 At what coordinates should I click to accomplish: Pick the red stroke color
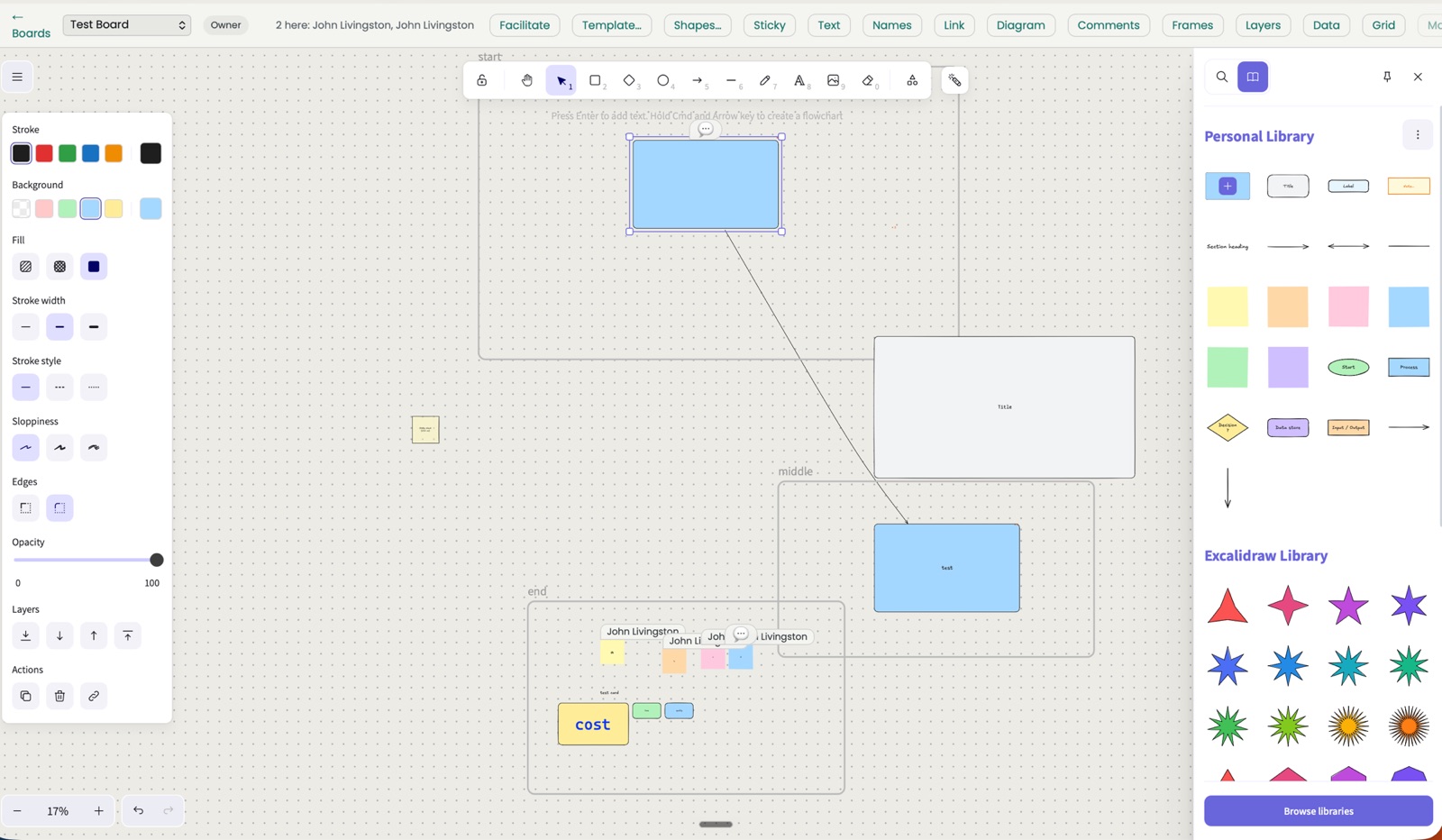point(44,153)
